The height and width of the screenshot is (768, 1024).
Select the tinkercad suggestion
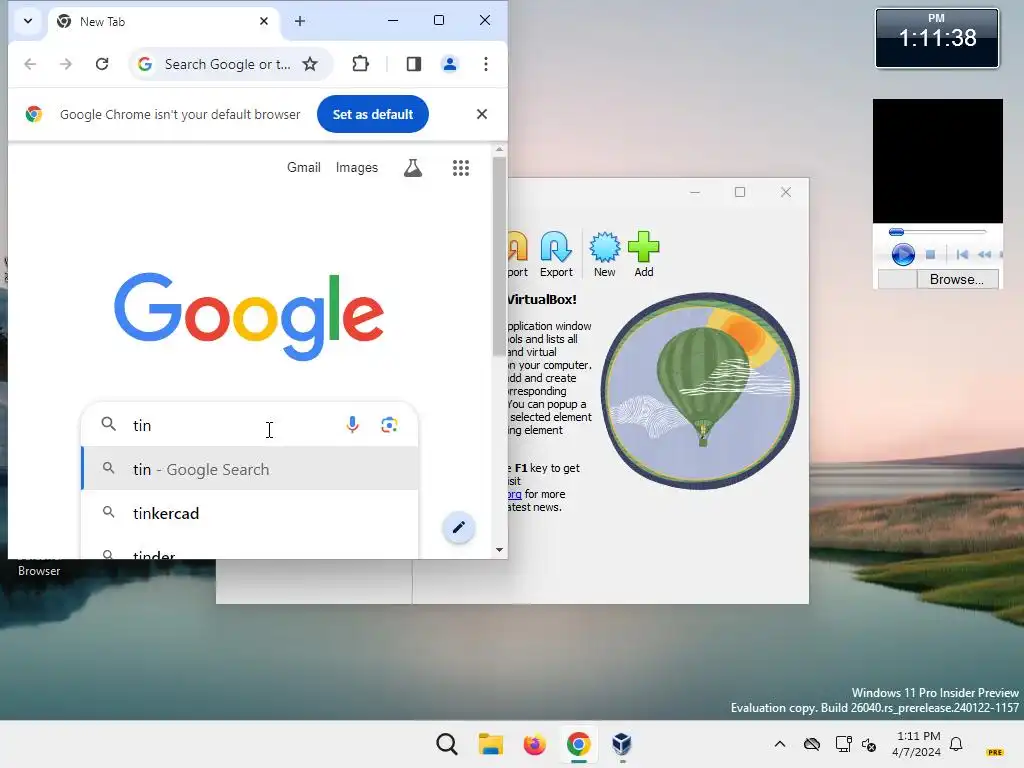pos(250,513)
